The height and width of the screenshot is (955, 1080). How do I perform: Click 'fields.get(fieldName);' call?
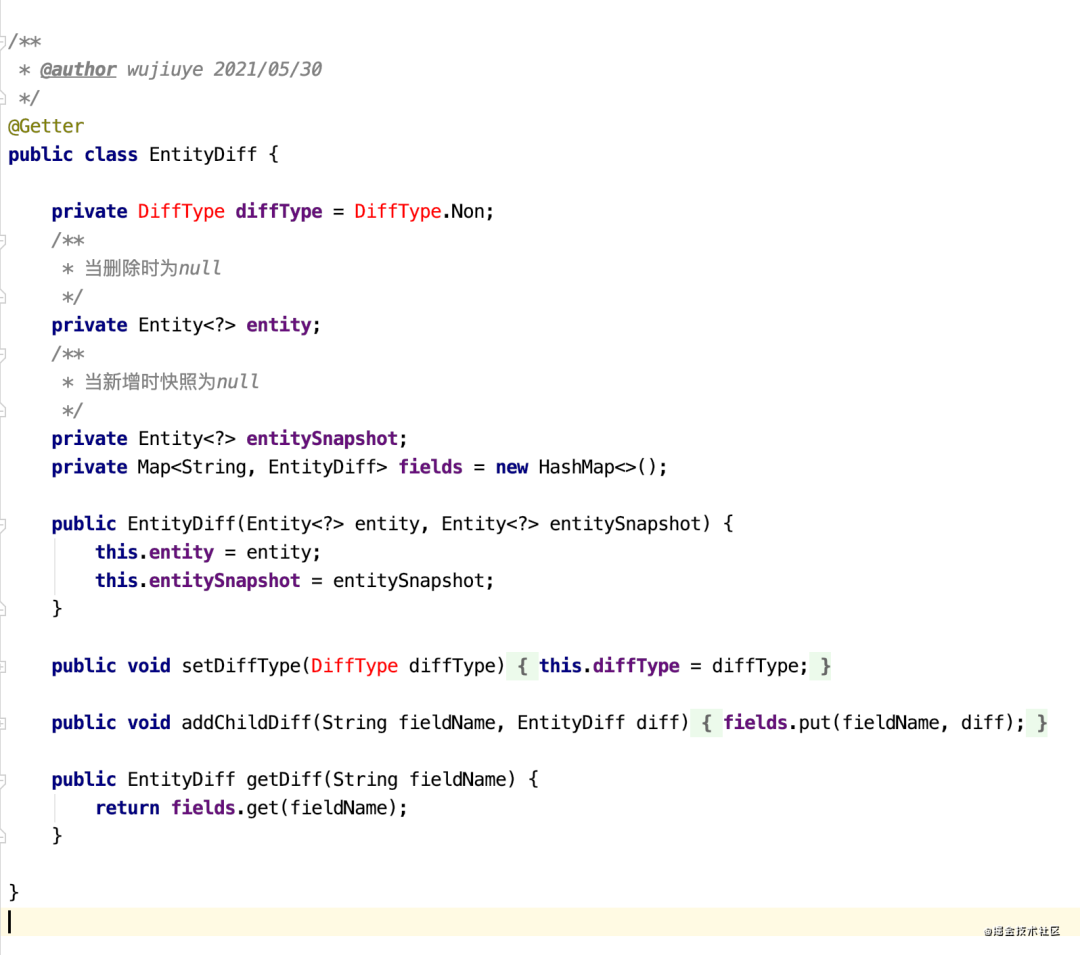[289, 808]
